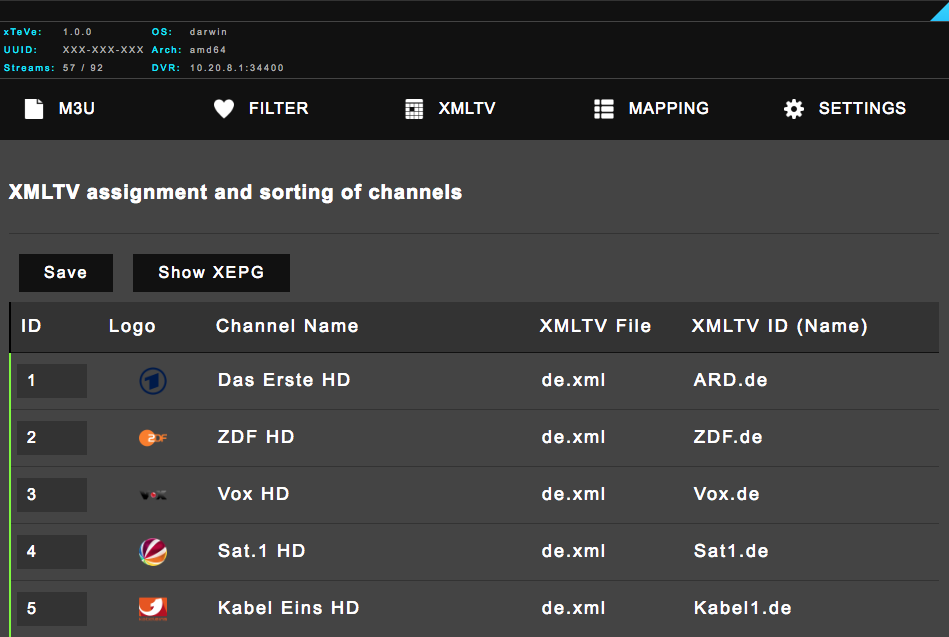Click the ARD.de XMLTV ID entry

730,380
